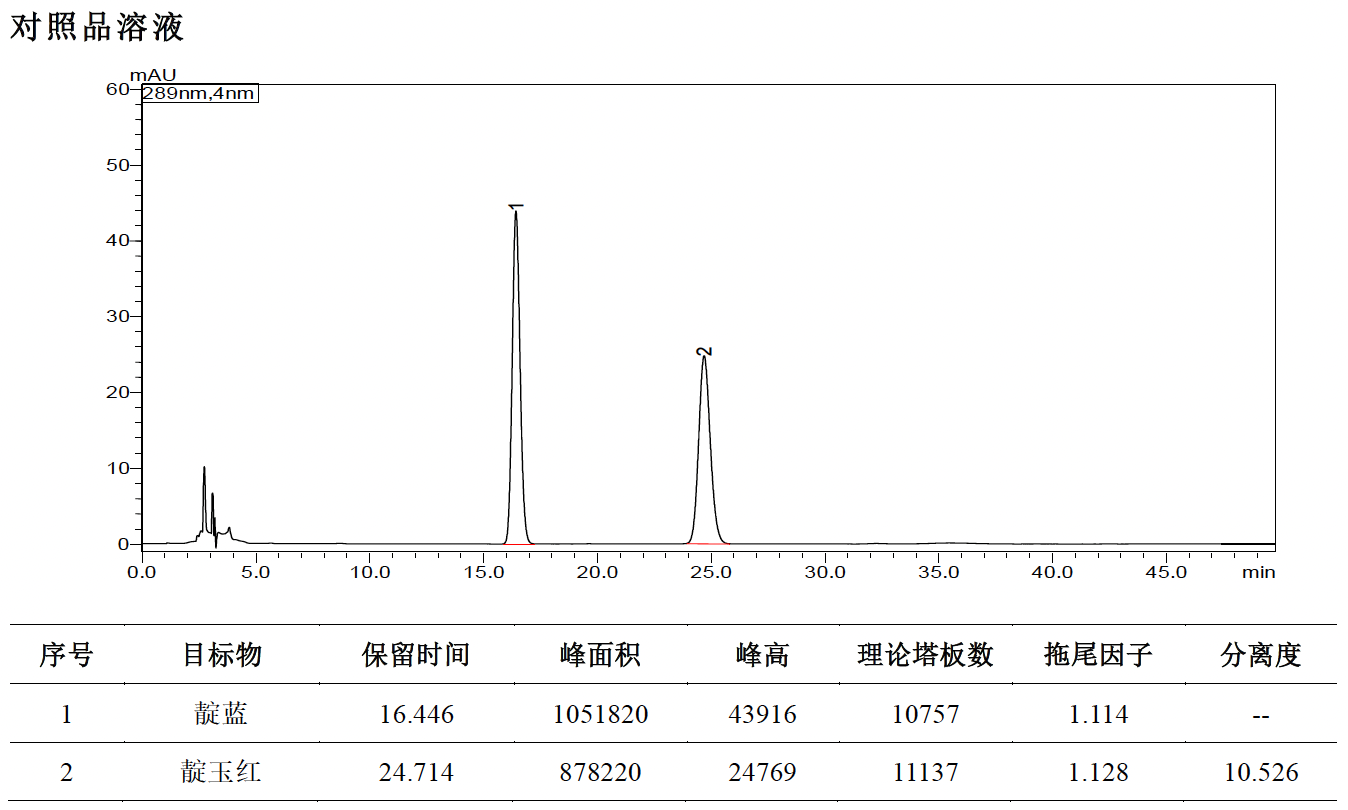Click retention time value 24.714
The height and width of the screenshot is (810, 1348).
coord(416,773)
